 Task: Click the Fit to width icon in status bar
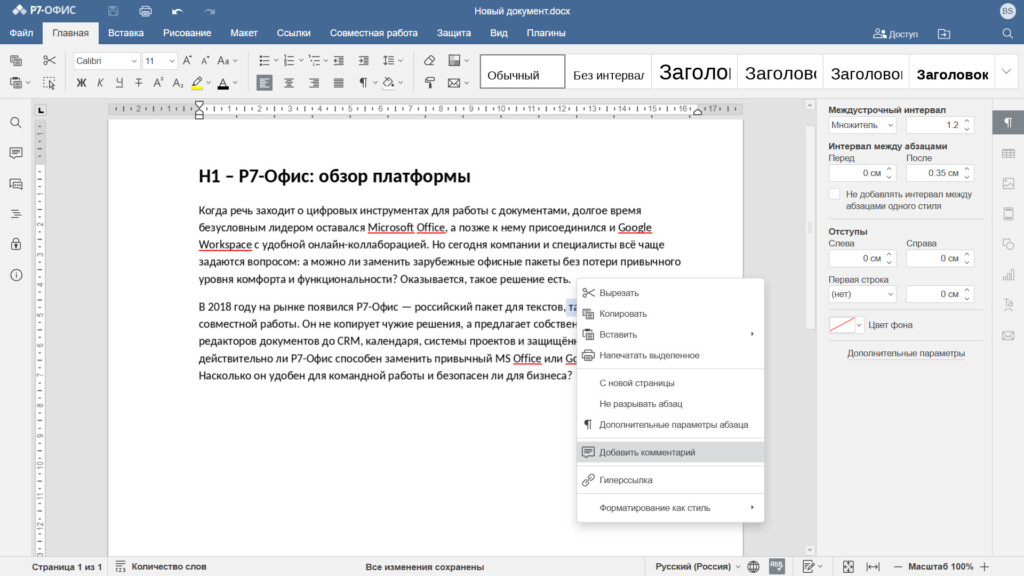pos(872,567)
